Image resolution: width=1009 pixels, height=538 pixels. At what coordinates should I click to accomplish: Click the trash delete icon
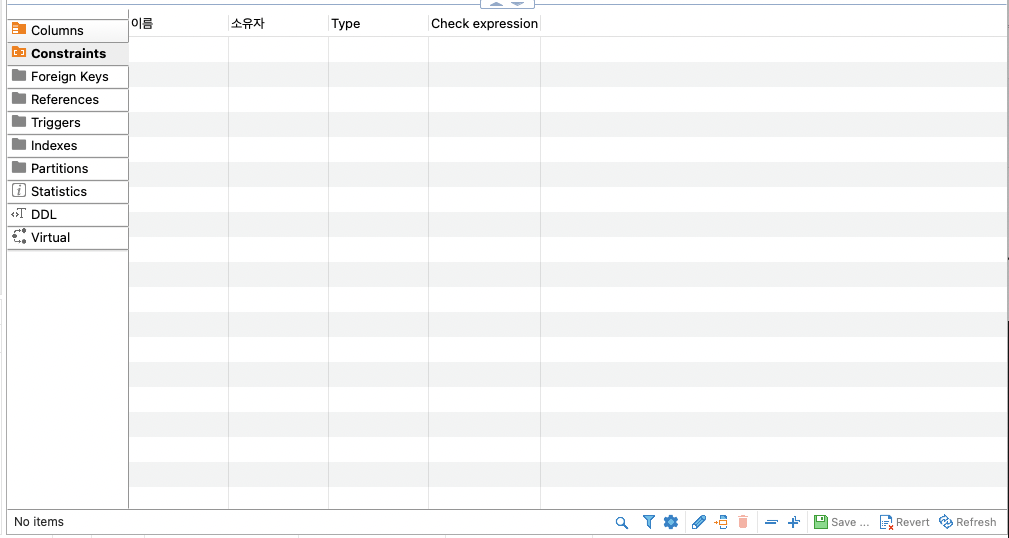[x=743, y=522]
